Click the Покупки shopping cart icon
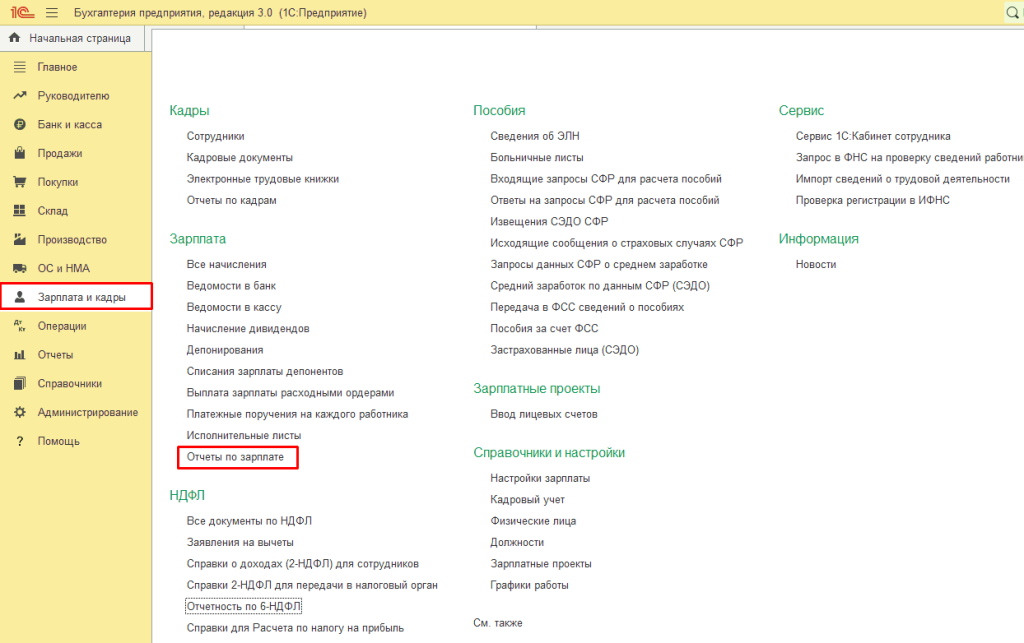 (18, 183)
